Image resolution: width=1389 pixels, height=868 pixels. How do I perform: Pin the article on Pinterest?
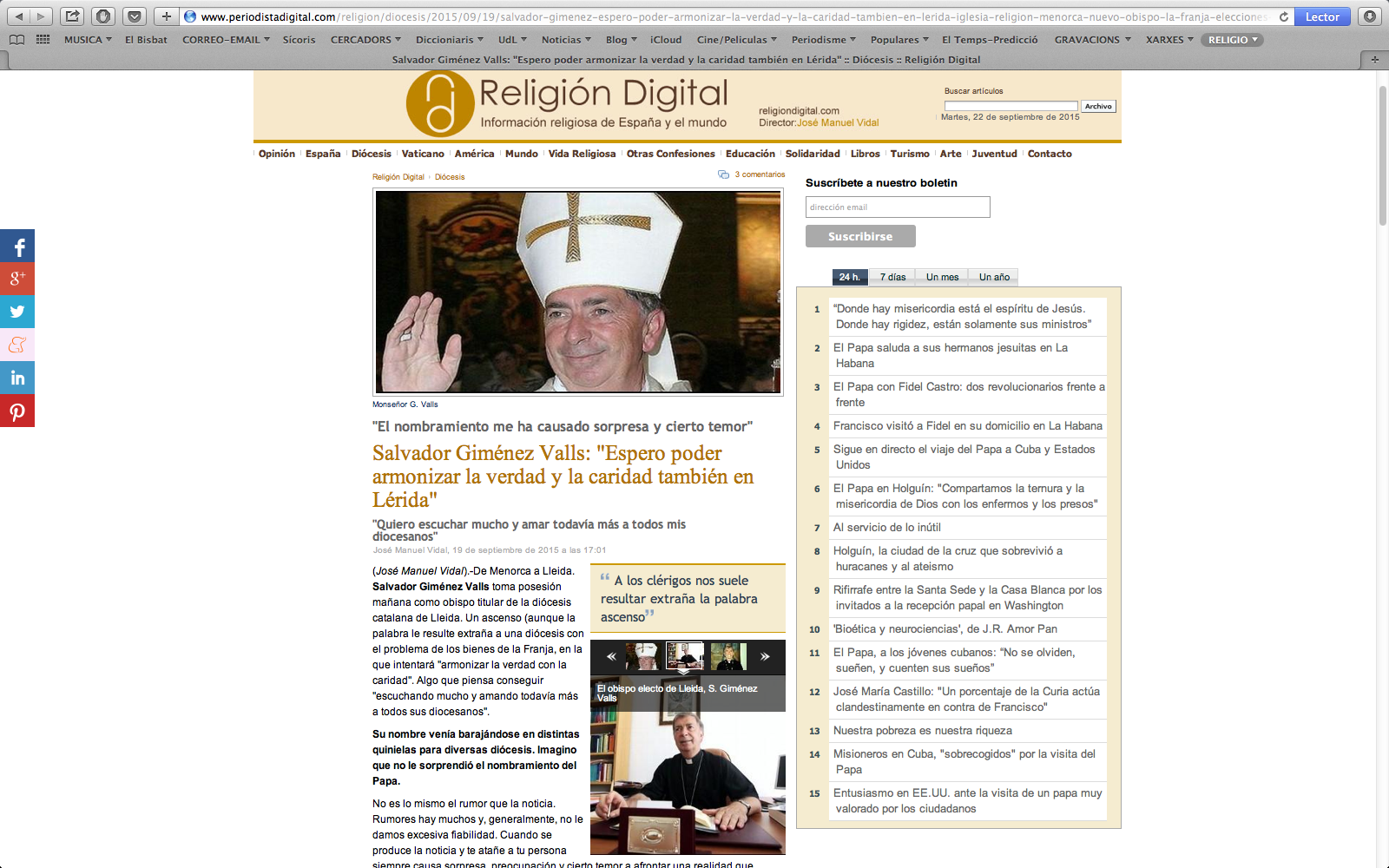pos(17,411)
